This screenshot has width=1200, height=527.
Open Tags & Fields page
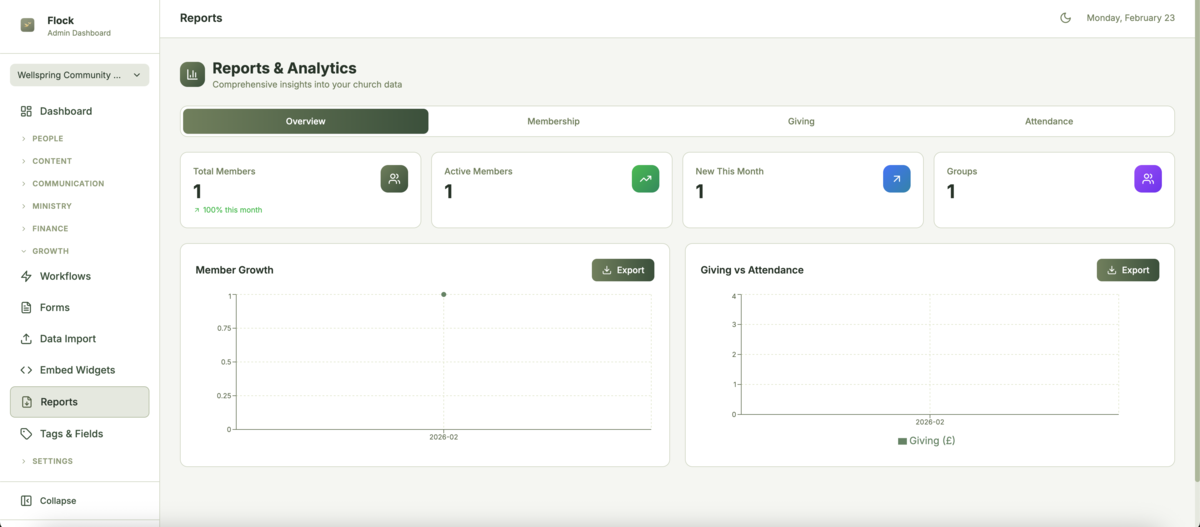pos(80,434)
